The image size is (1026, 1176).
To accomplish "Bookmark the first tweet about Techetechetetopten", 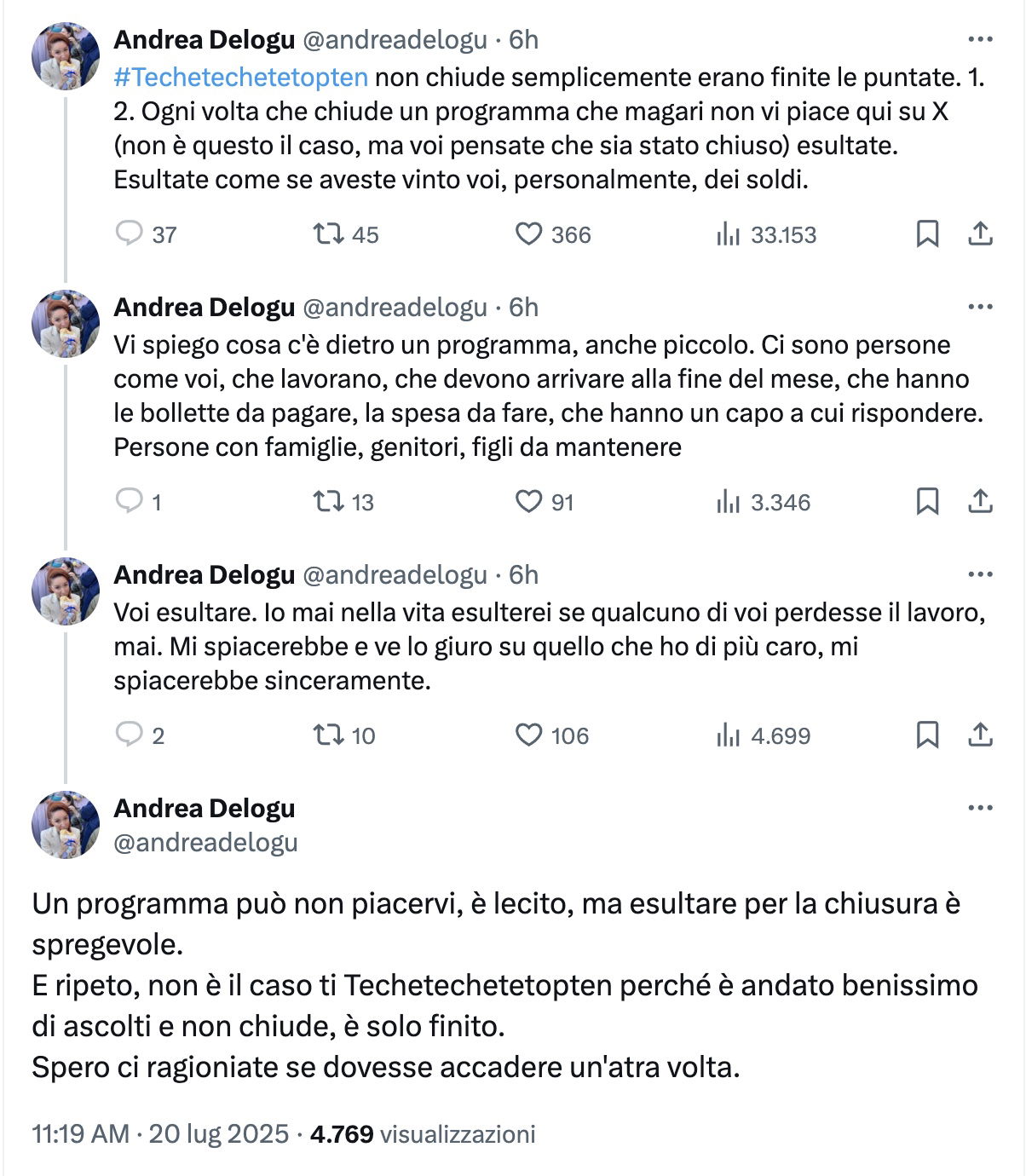I will pos(927,233).
